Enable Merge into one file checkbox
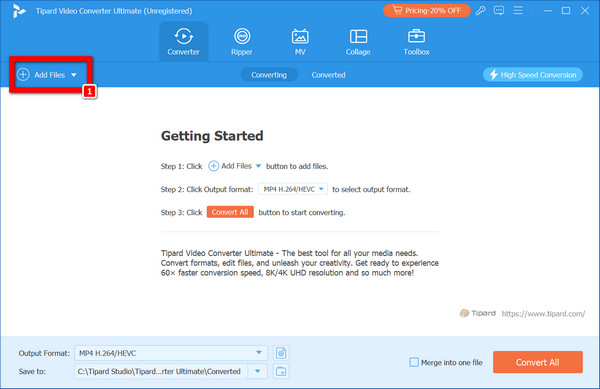Image resolution: width=600 pixels, height=389 pixels. pos(414,362)
